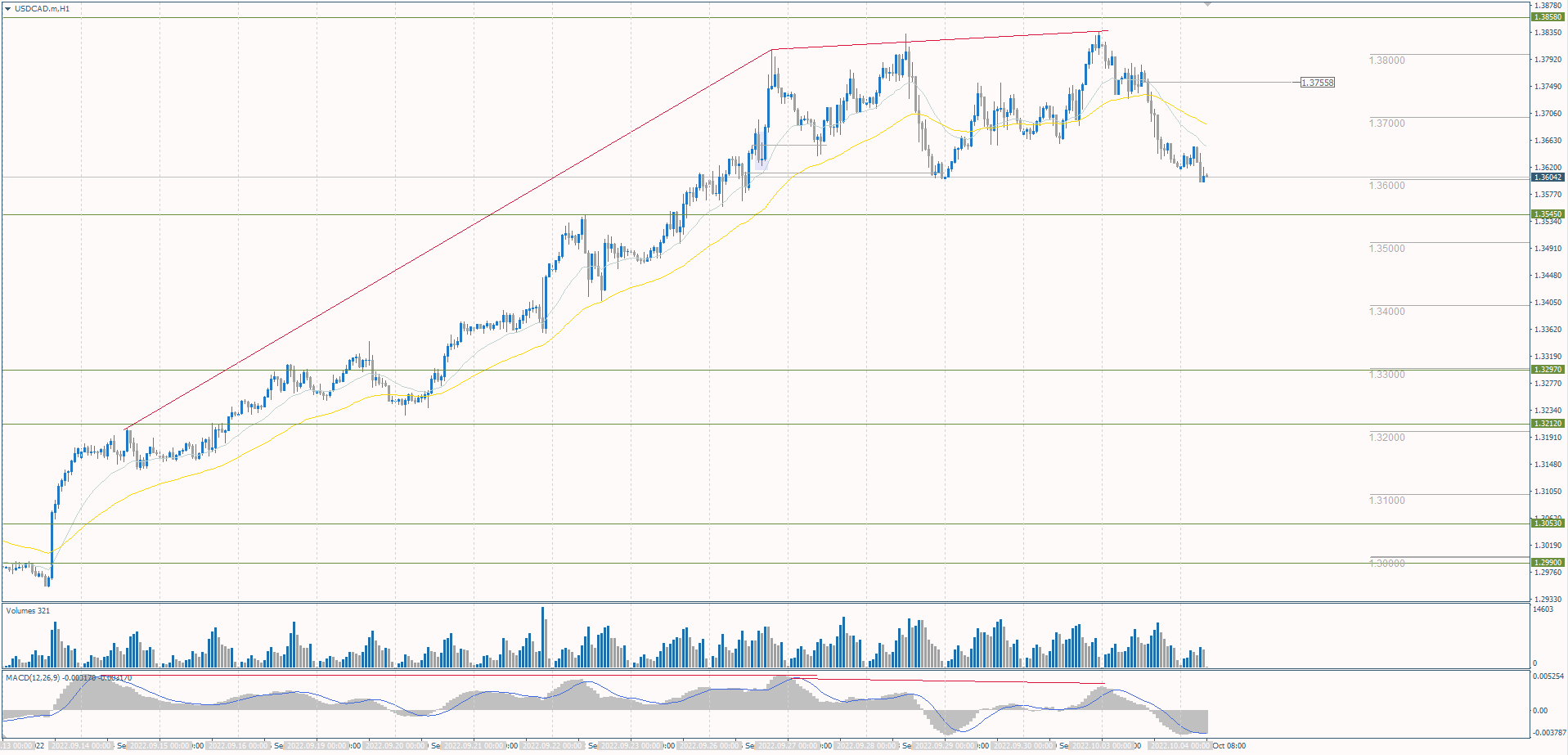
Task: Click the gray 1.32000 round-level text
Action: click(1387, 438)
